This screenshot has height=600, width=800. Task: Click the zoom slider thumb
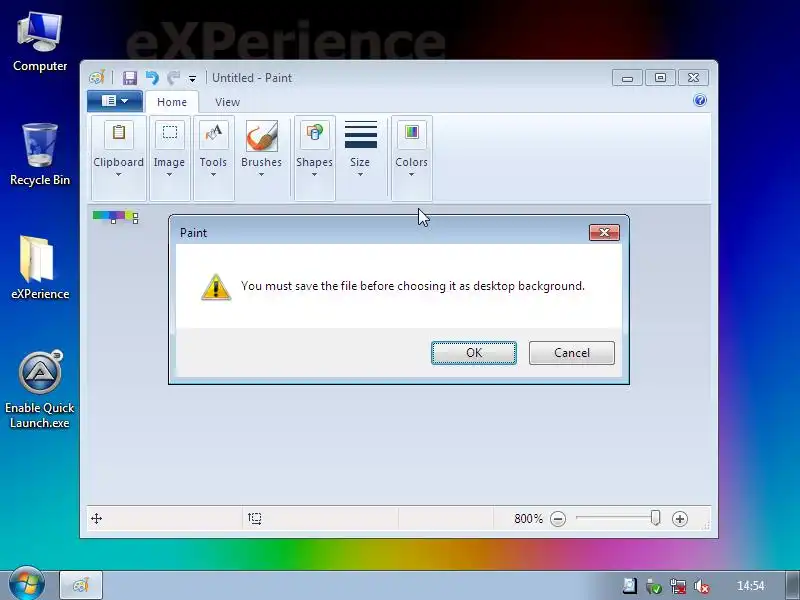(656, 518)
